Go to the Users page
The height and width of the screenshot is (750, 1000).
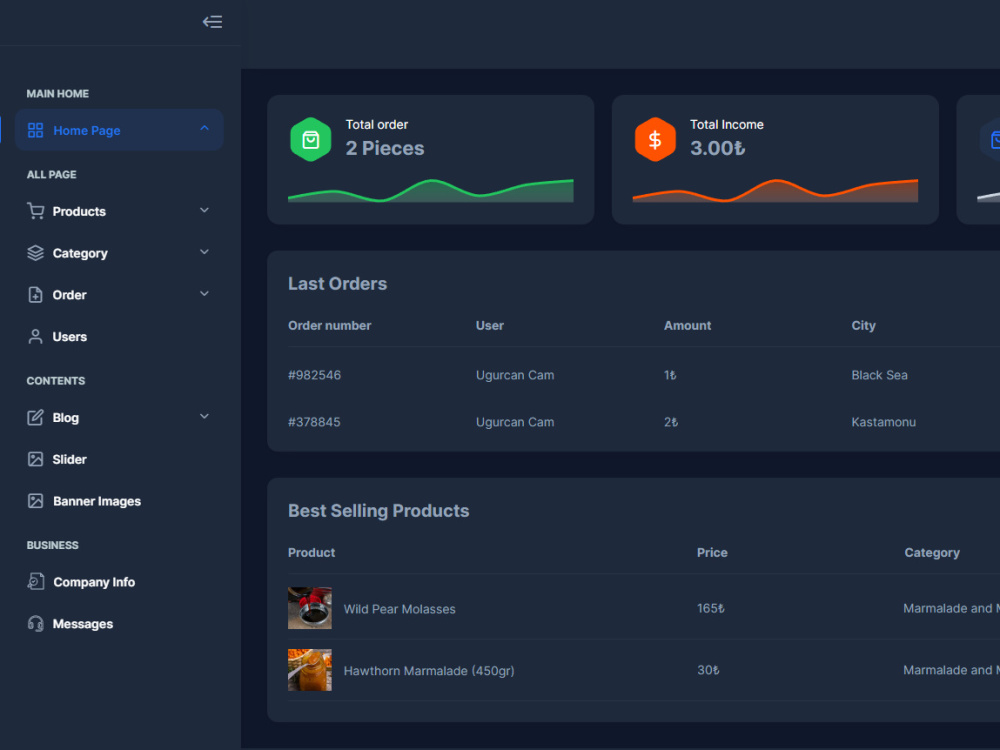point(119,337)
